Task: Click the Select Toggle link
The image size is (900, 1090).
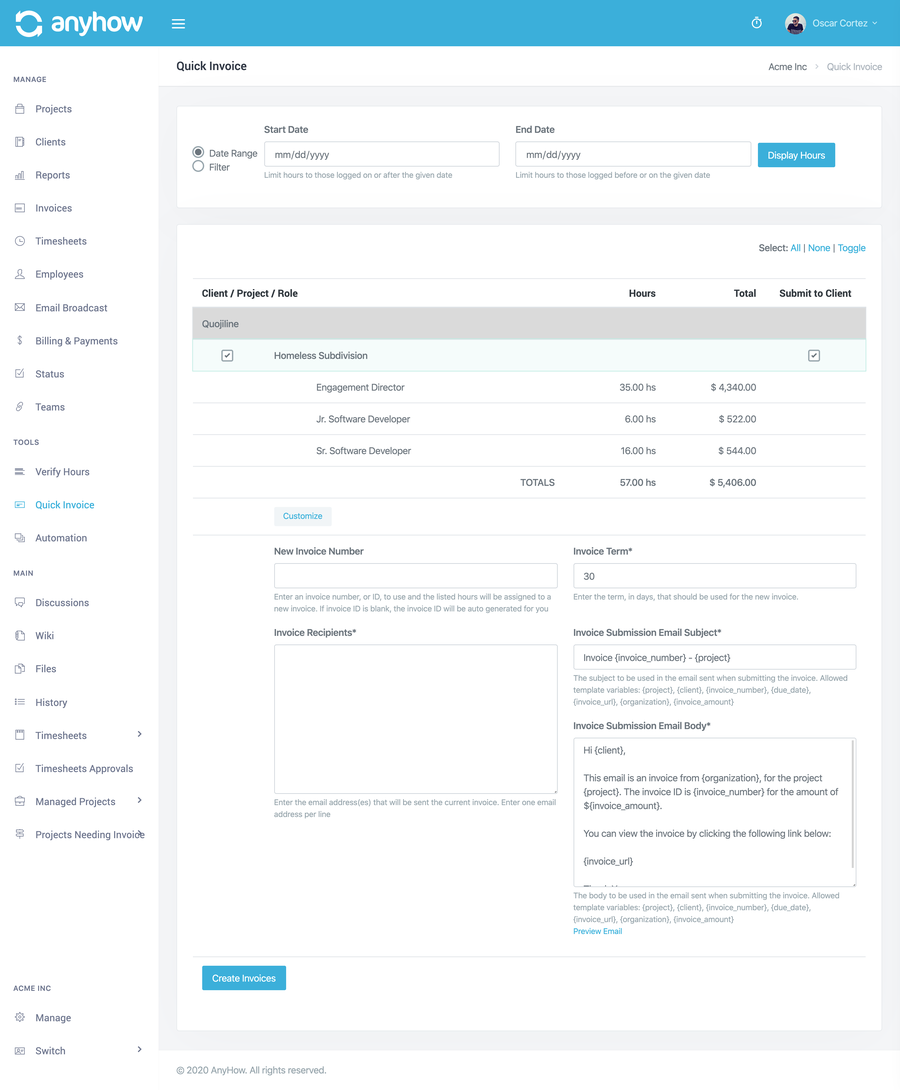Action: (x=851, y=248)
